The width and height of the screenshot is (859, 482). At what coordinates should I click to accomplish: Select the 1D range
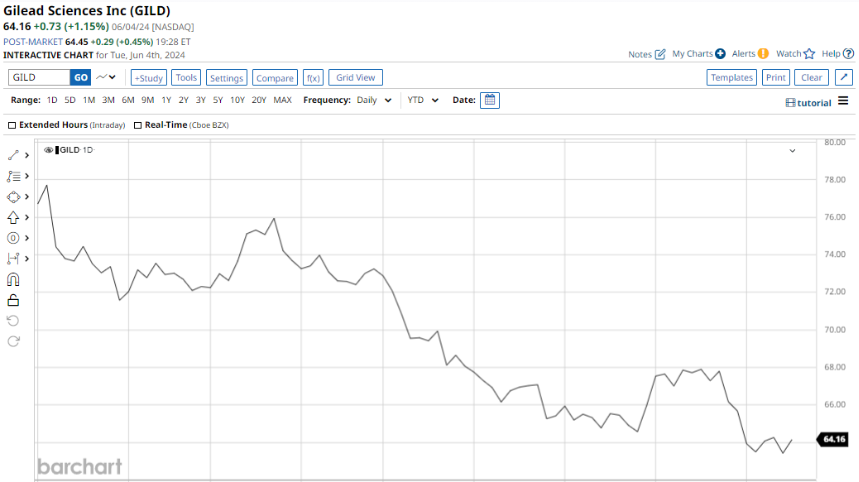pyautogui.click(x=52, y=100)
